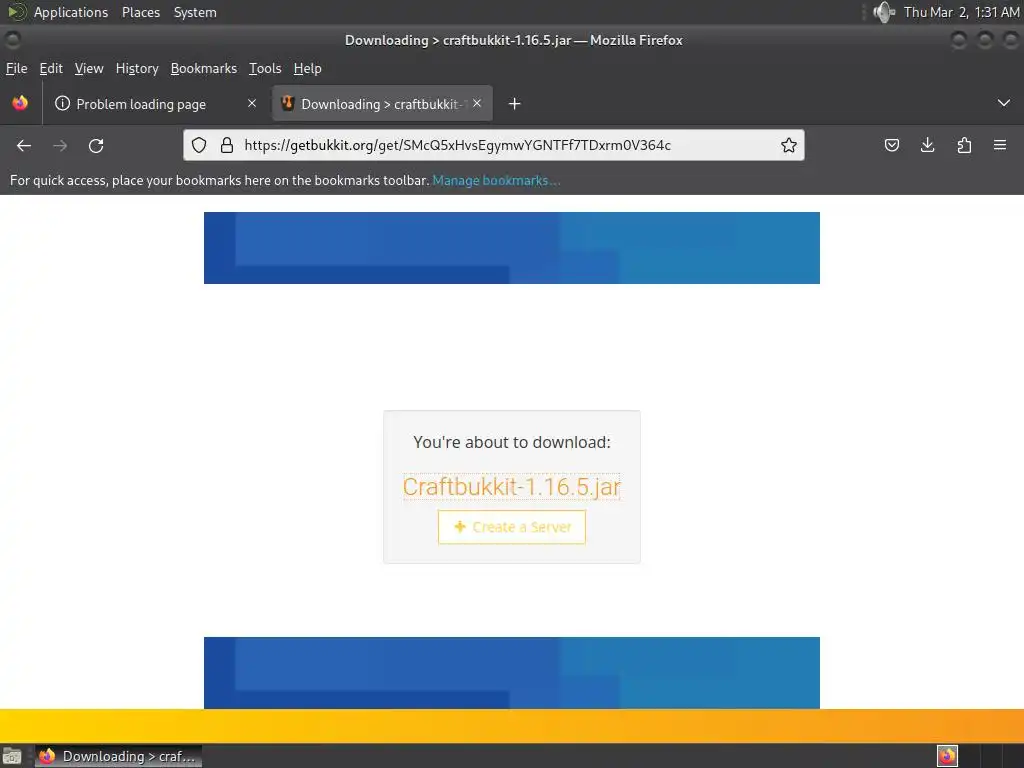Viewport: 1024px width, 768px height.
Task: Open Firefox View pinned icon
Action: [x=20, y=103]
